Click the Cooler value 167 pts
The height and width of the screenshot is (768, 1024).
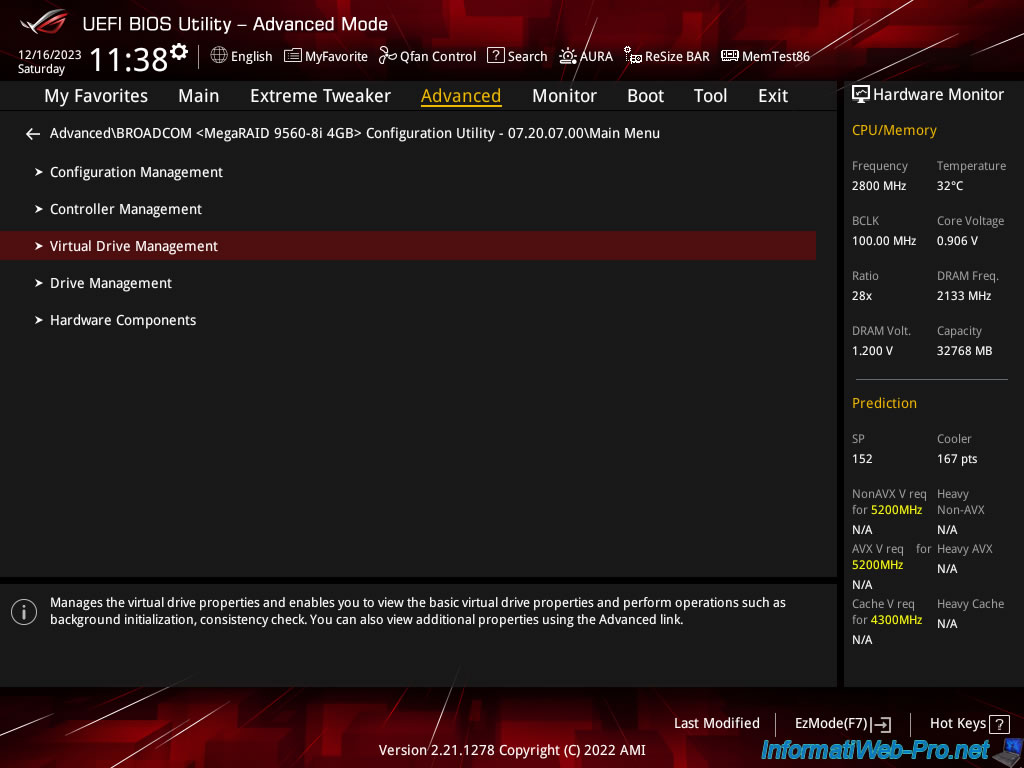pos(957,458)
